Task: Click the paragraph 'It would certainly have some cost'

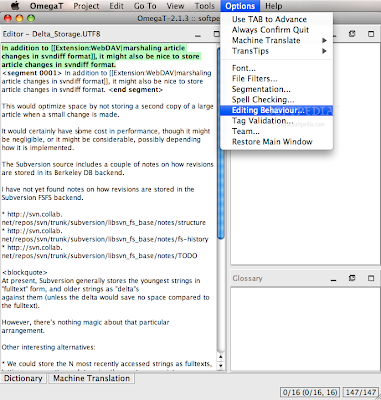Action: coord(106,139)
